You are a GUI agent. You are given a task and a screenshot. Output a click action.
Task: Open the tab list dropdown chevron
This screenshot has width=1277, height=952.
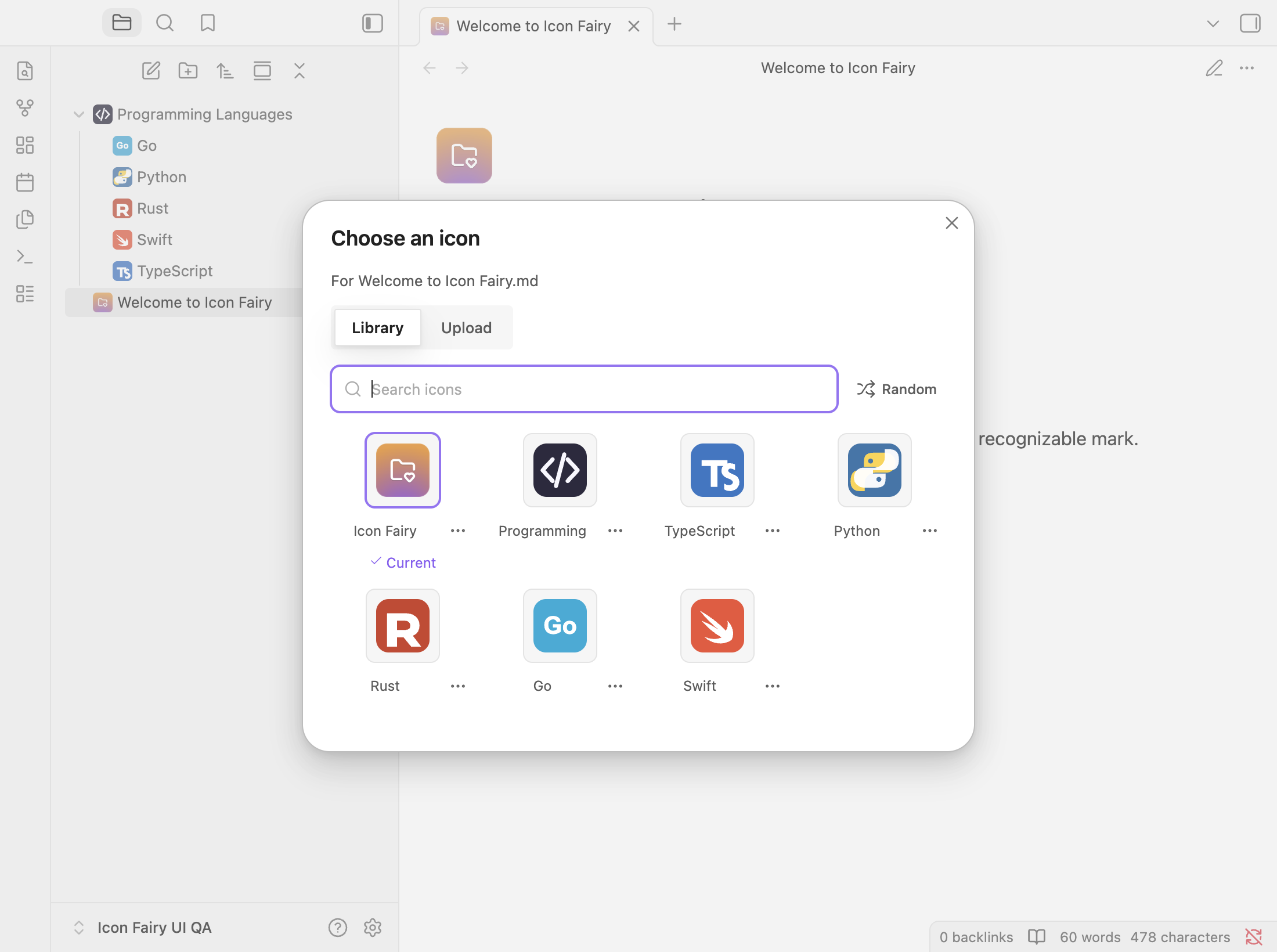[x=1213, y=24]
